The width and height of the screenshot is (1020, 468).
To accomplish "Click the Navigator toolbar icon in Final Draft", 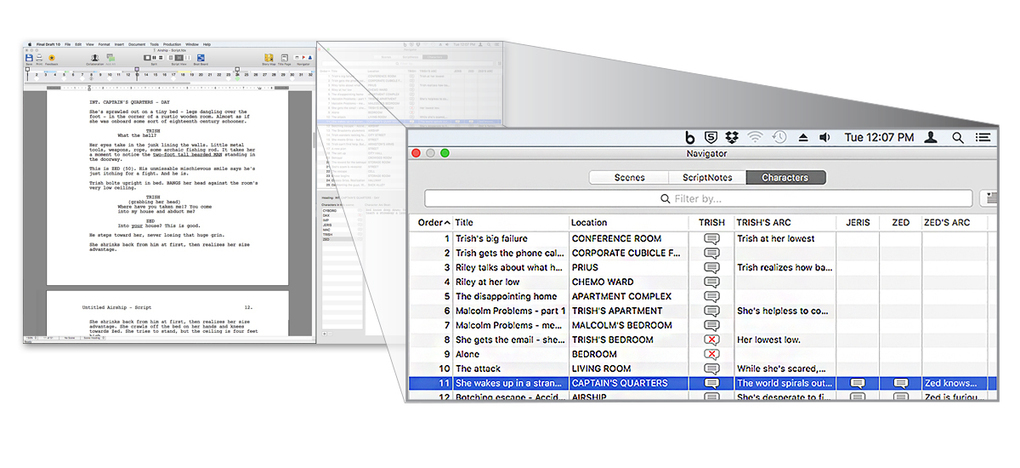I will (303, 58).
